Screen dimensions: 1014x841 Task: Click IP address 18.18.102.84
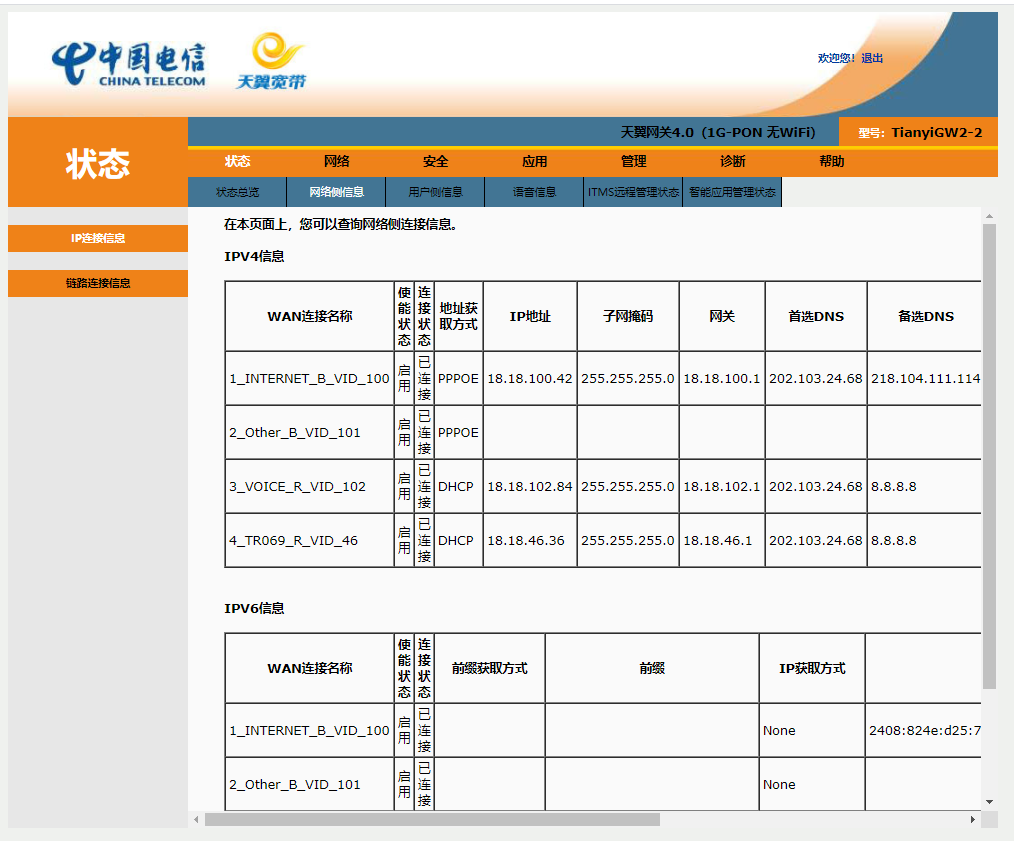[530, 486]
